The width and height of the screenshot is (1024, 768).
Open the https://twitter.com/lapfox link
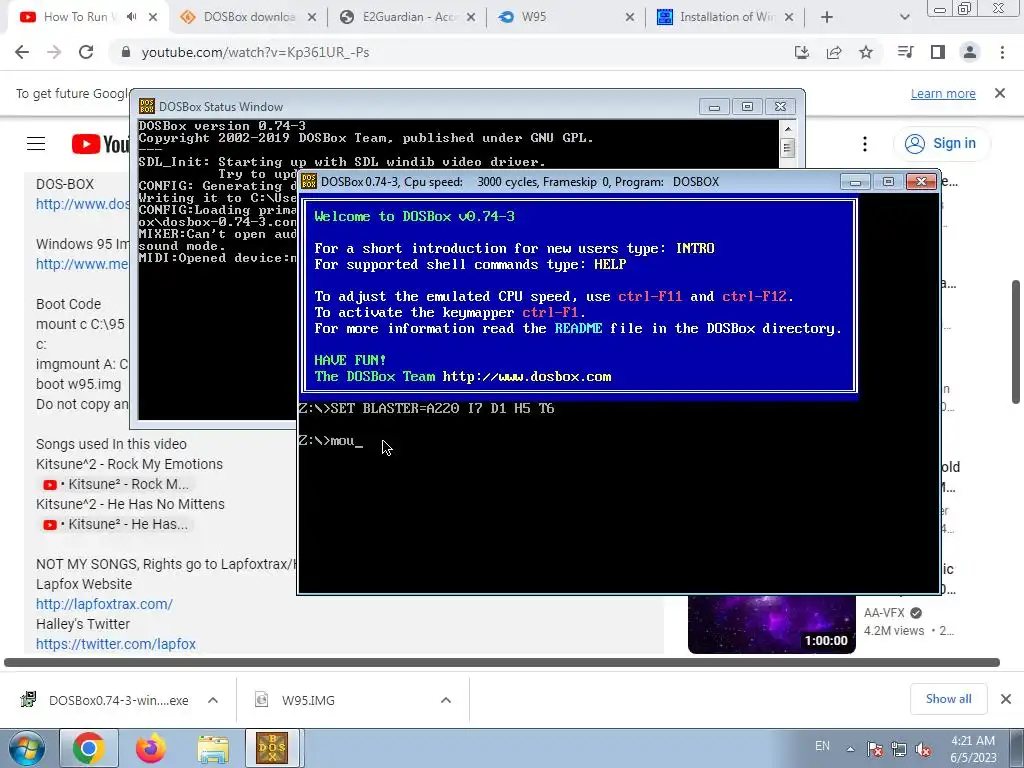[x=116, y=644]
